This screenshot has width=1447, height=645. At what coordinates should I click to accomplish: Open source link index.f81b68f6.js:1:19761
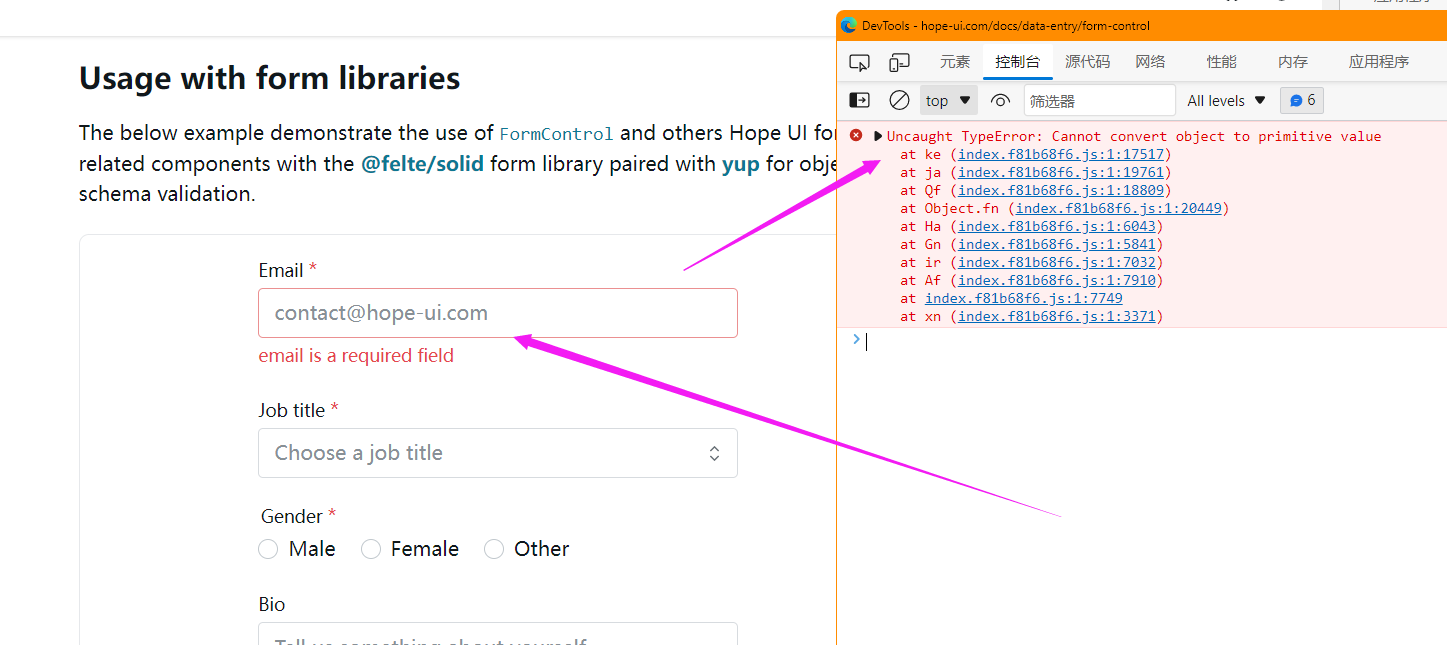1061,172
